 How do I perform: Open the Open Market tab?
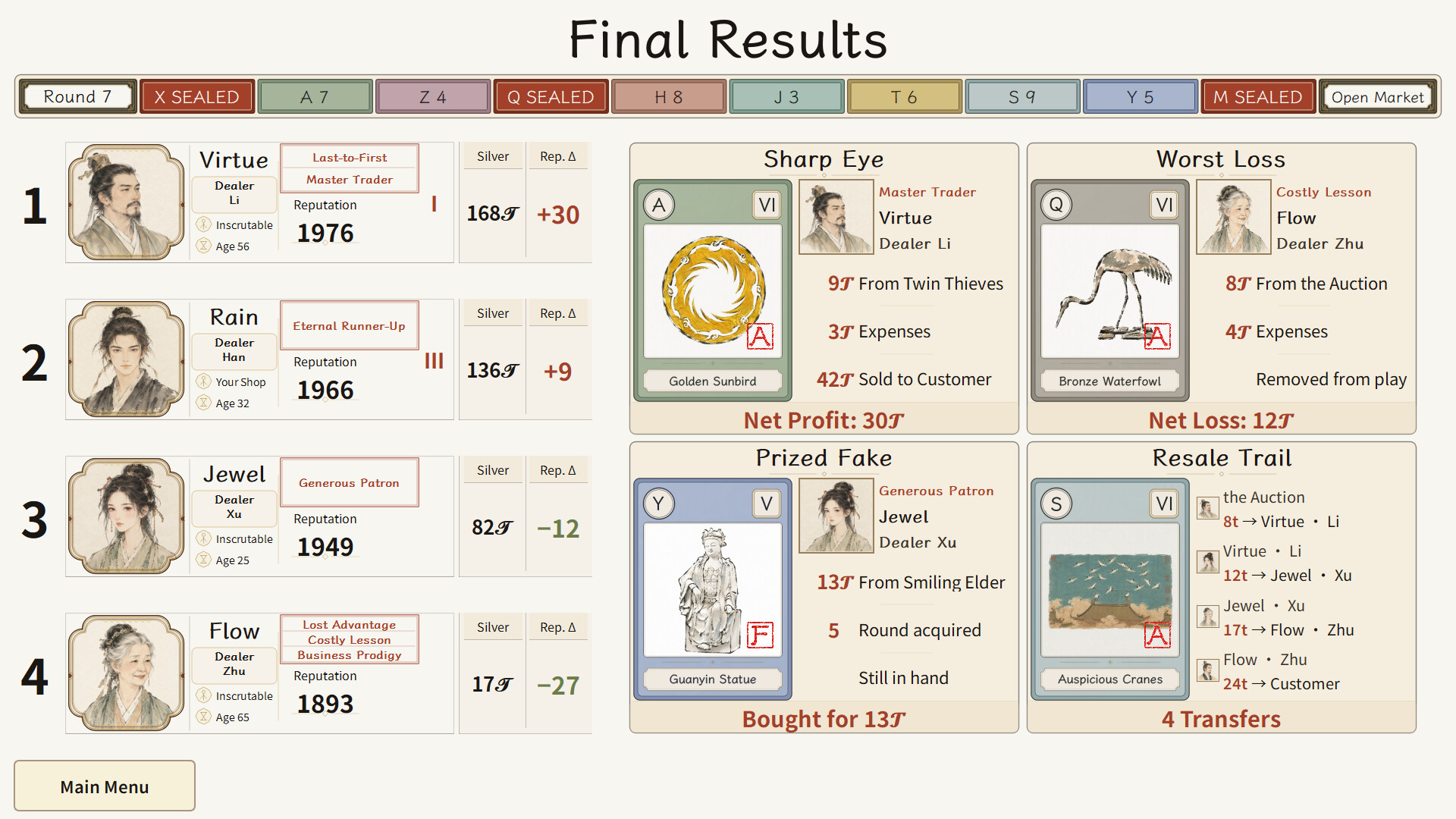[x=1378, y=97]
